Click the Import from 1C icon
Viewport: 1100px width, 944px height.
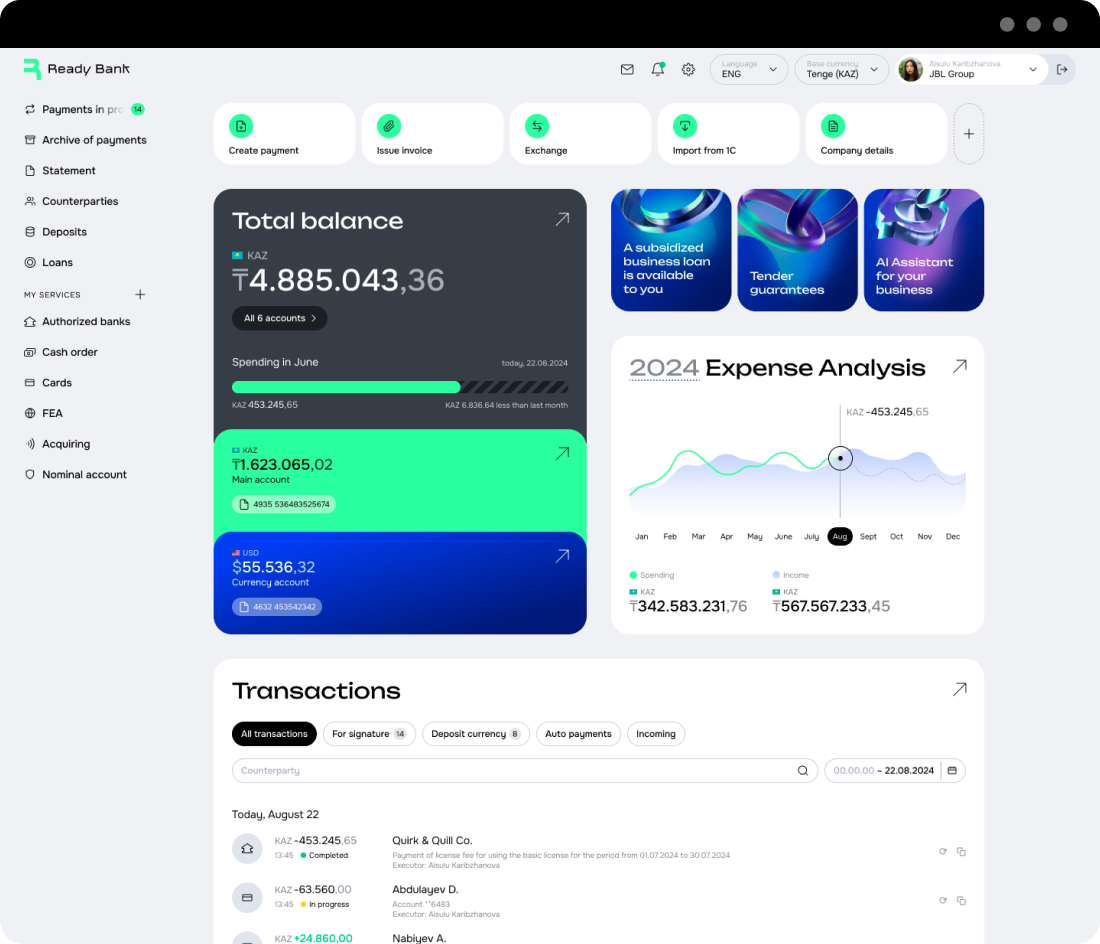tap(684, 126)
